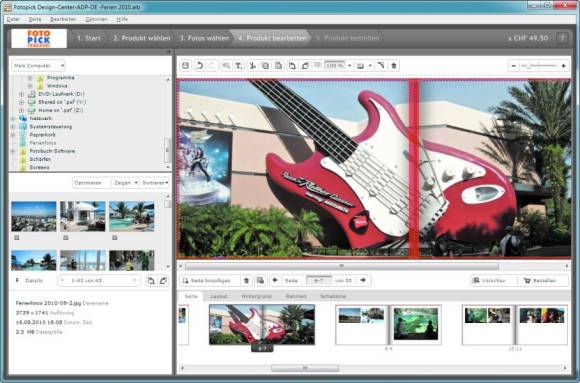Delete selected object with toolbar trash icon
Image resolution: width=580 pixels, height=383 pixels.
click(x=394, y=65)
